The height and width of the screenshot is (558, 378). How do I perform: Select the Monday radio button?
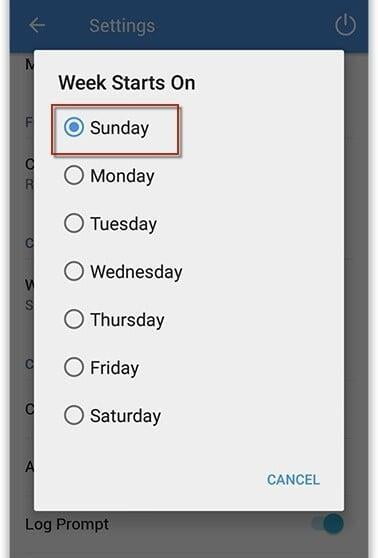click(x=74, y=175)
